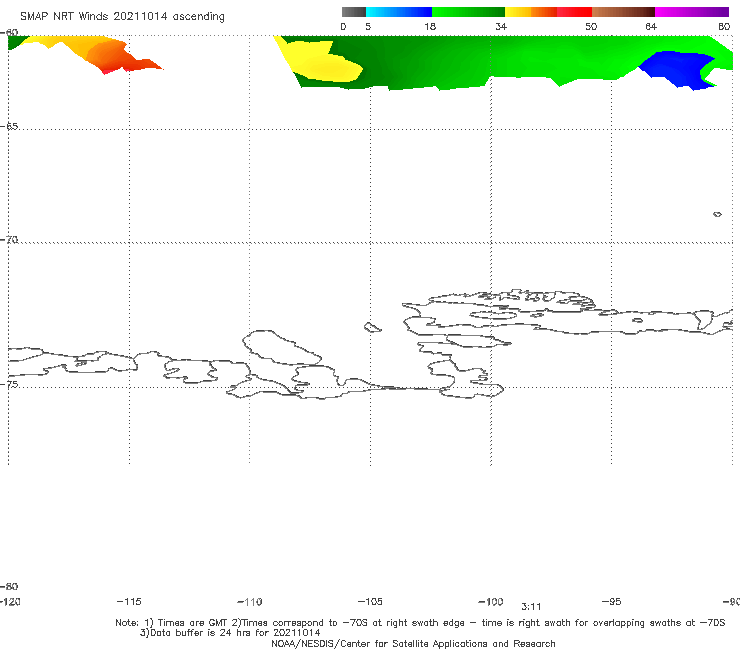Click the -100 longitude axis label

tap(491, 601)
